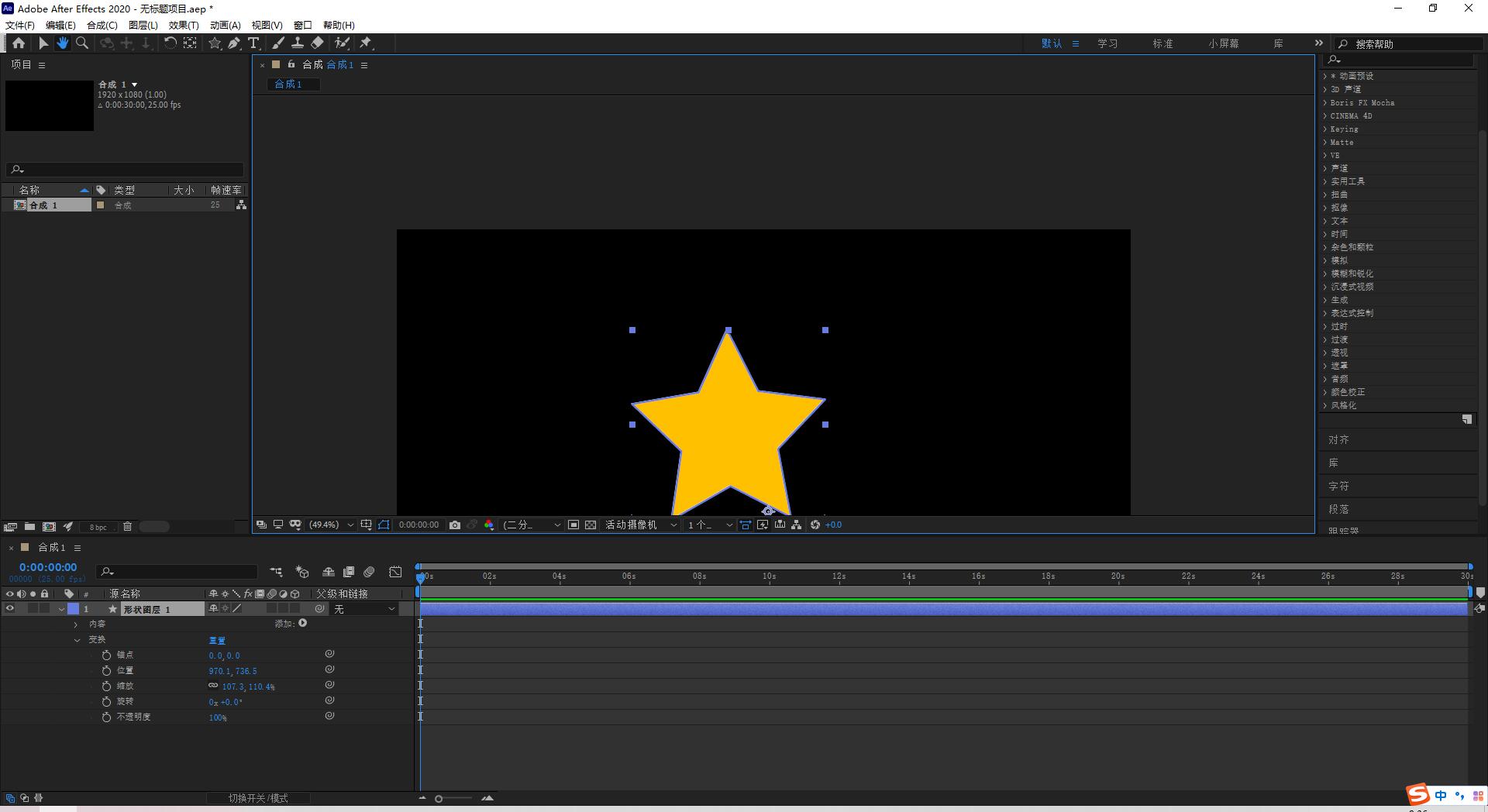The height and width of the screenshot is (812, 1488).
Task: Collapse 形状图层 1 layer properties
Action: (x=61, y=609)
